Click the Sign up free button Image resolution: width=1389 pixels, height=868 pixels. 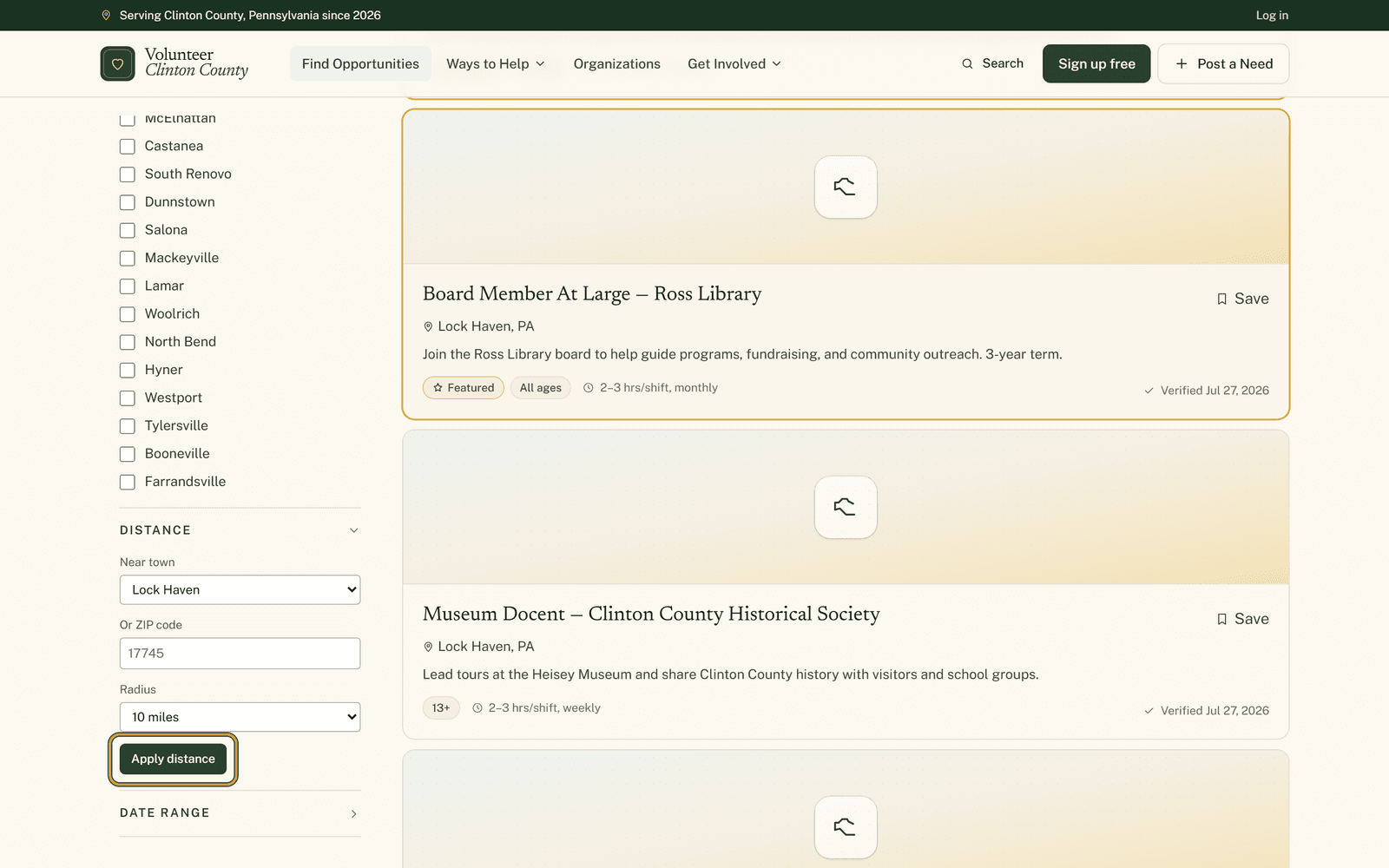[1096, 63]
